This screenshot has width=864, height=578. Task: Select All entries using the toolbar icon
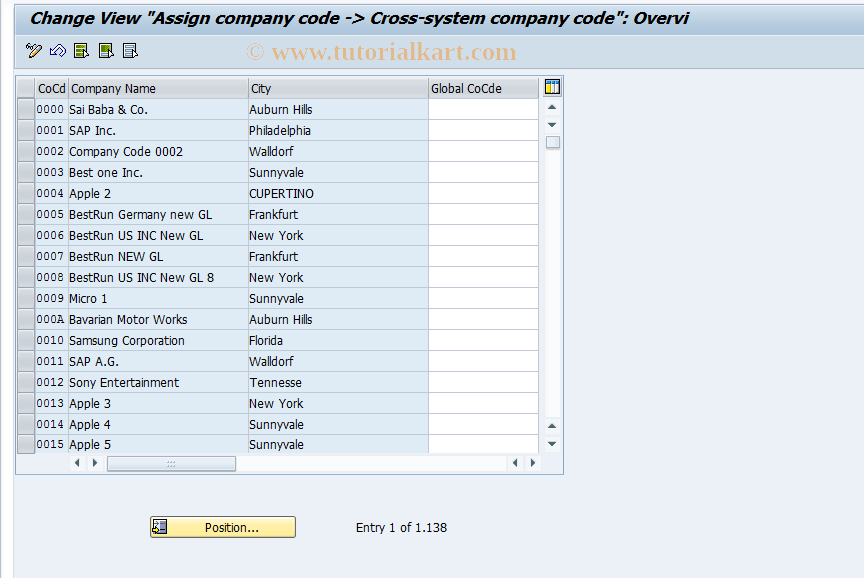pyautogui.click(x=81, y=50)
